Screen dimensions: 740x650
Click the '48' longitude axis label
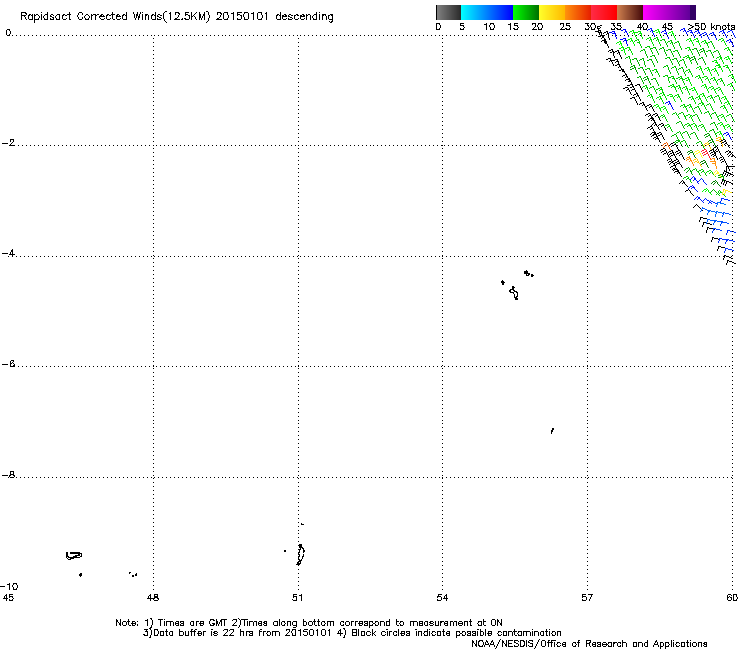pyautogui.click(x=153, y=598)
